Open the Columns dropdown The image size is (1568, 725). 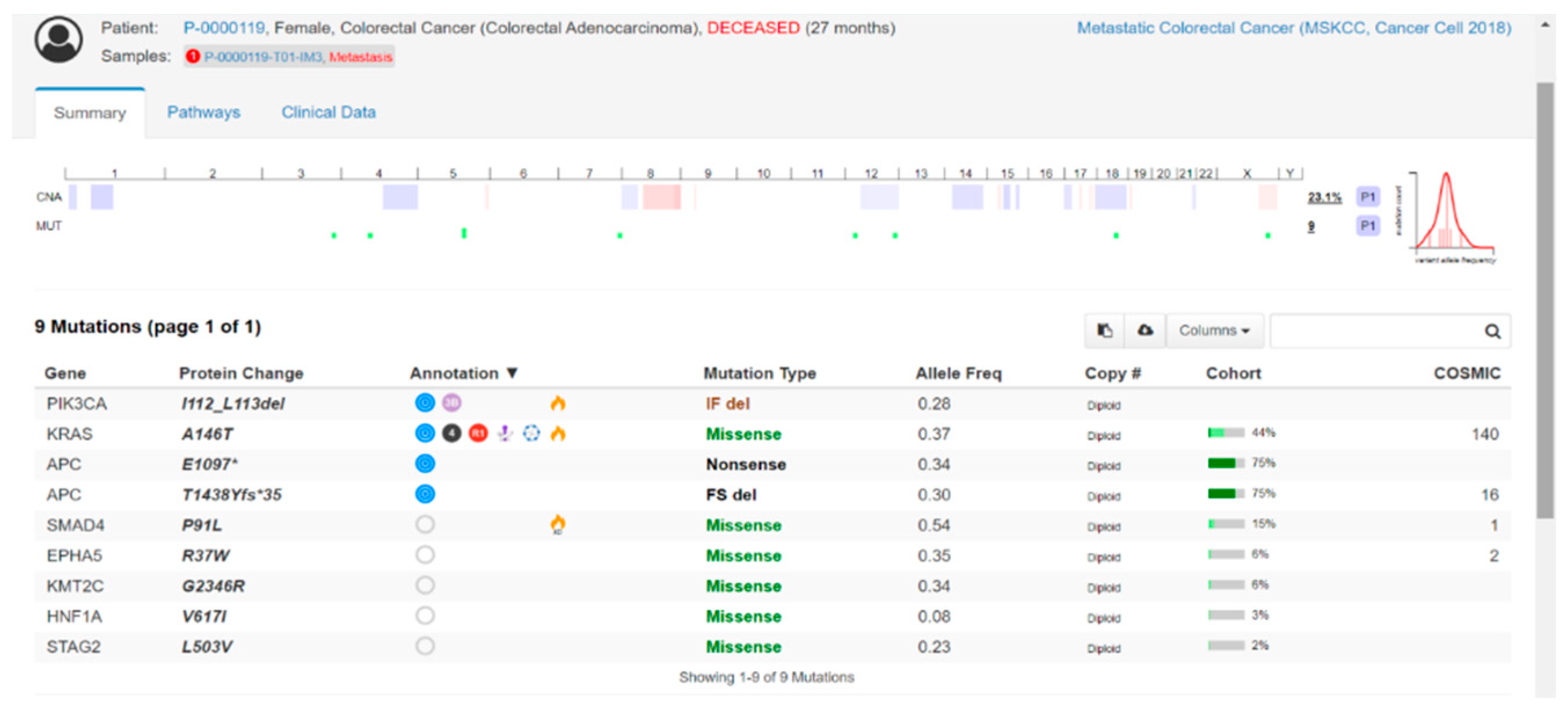(x=1214, y=330)
